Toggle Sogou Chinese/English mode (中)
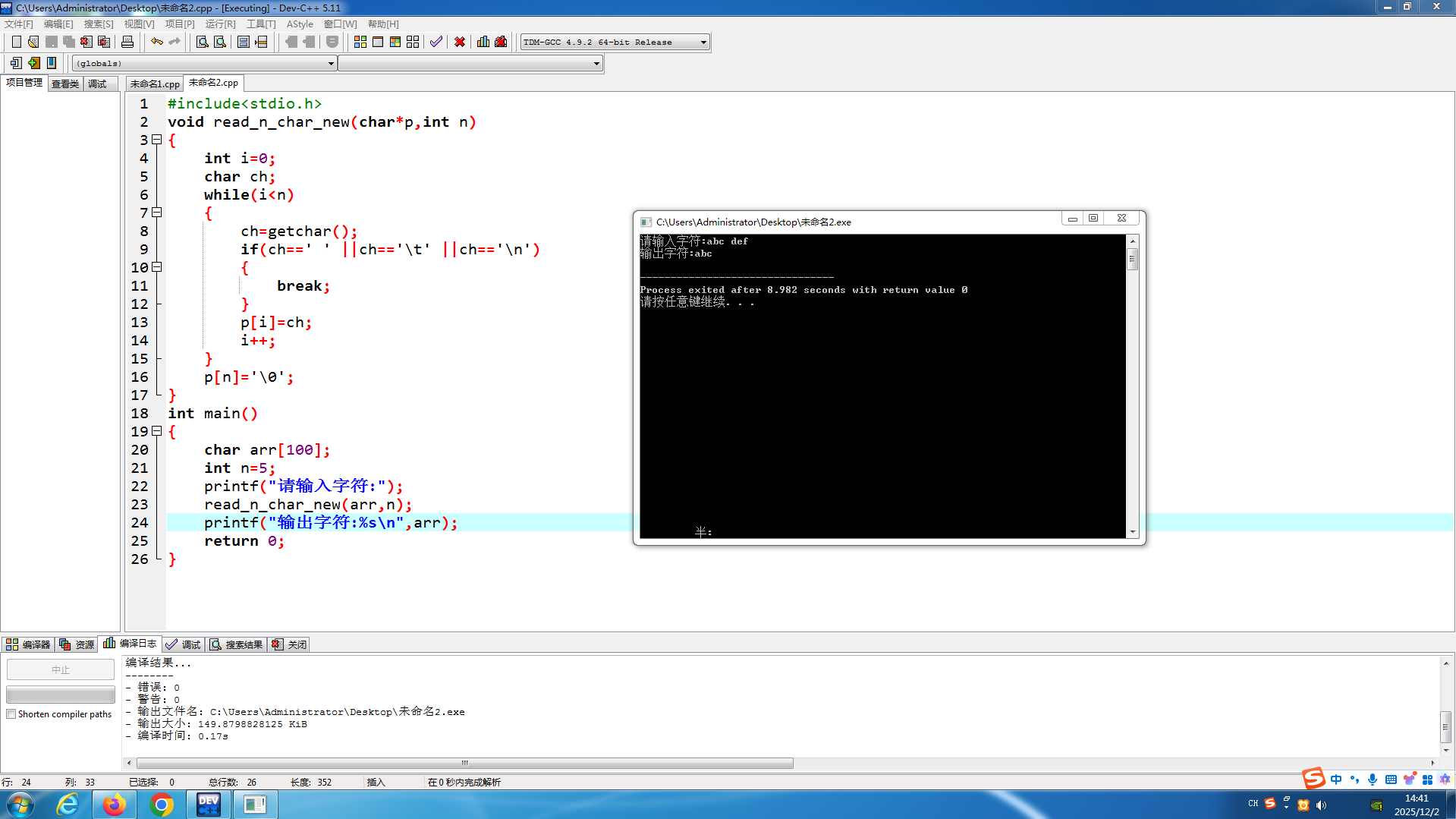The height and width of the screenshot is (819, 1456). click(x=1336, y=780)
